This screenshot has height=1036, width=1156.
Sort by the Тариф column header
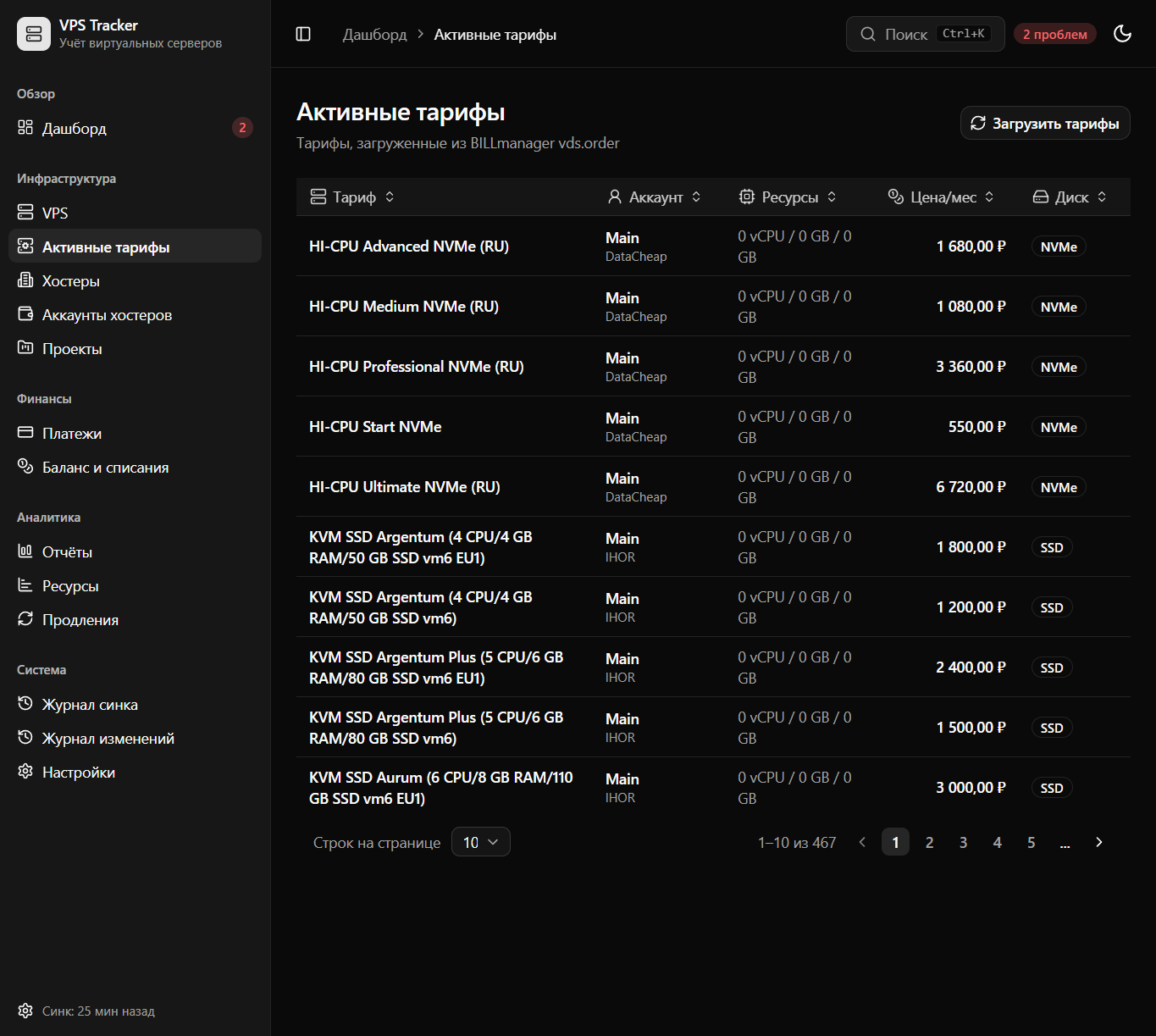(x=352, y=197)
